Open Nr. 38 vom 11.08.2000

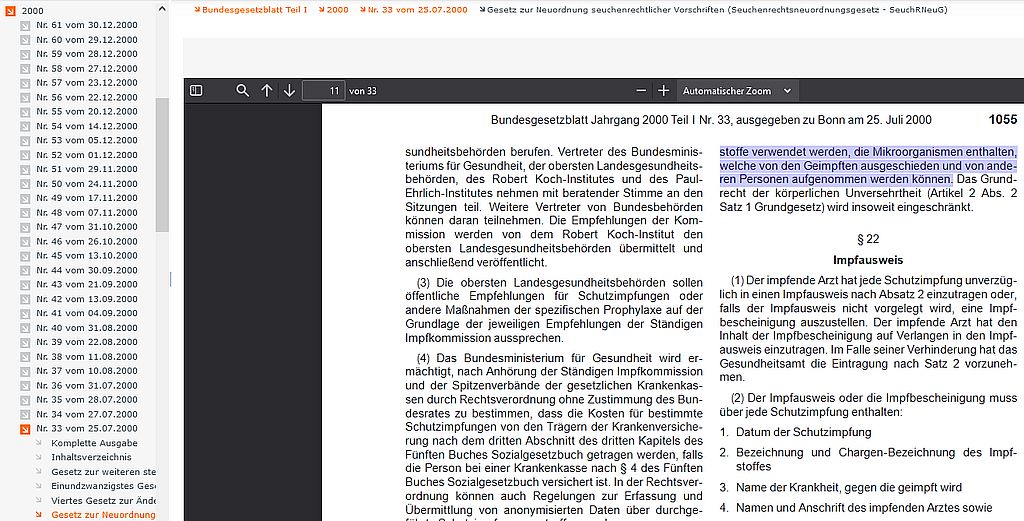point(87,356)
